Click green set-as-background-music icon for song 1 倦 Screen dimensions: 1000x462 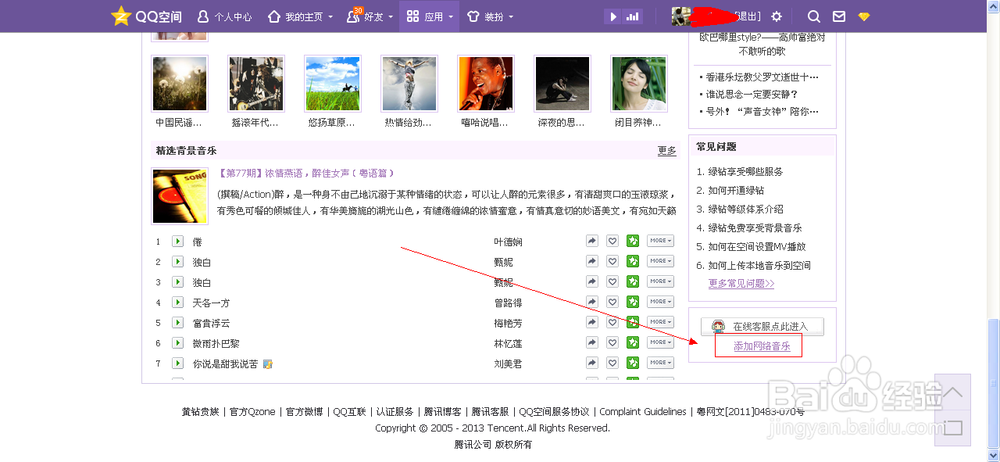[633, 241]
